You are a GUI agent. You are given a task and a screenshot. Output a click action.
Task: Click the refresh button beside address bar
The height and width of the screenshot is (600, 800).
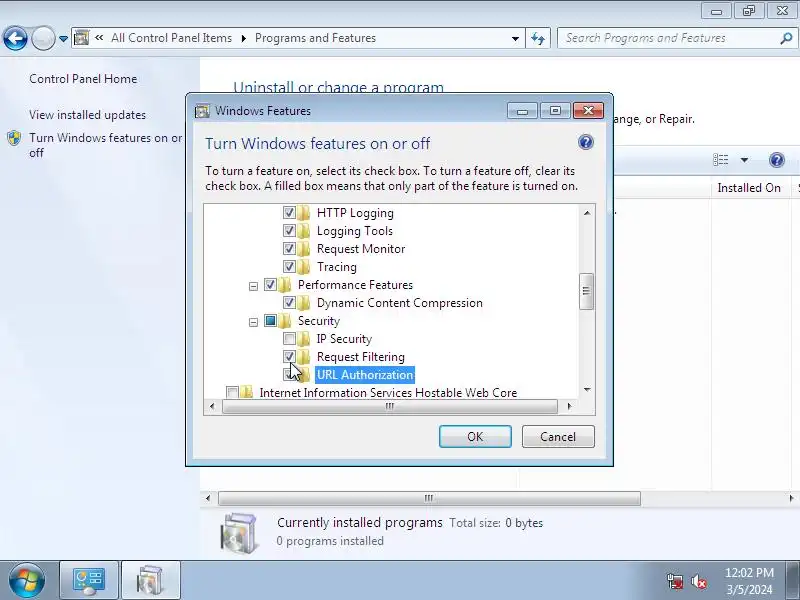coord(538,38)
